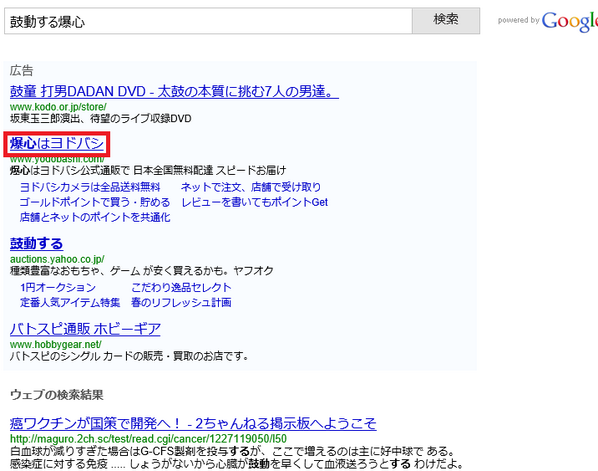Open the こだわり逸品セレクト sitelink
The height and width of the screenshot is (471, 598).
[182, 287]
